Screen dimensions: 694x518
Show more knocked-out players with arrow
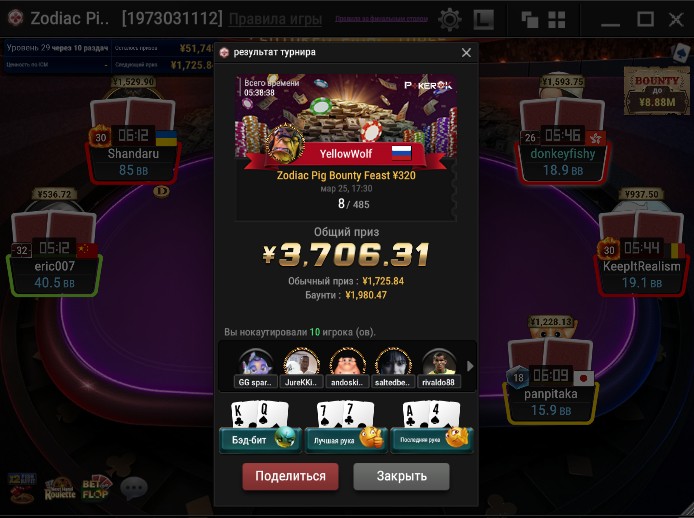click(x=470, y=366)
